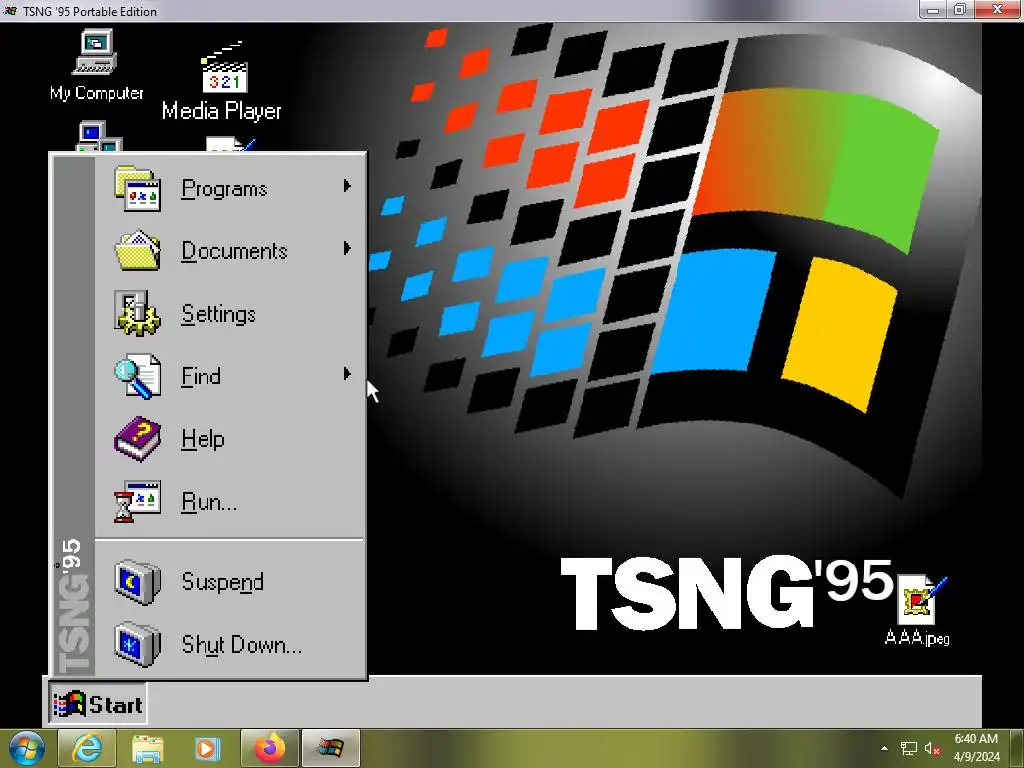
Task: Expand the Find submenu arrow
Action: 347,374
